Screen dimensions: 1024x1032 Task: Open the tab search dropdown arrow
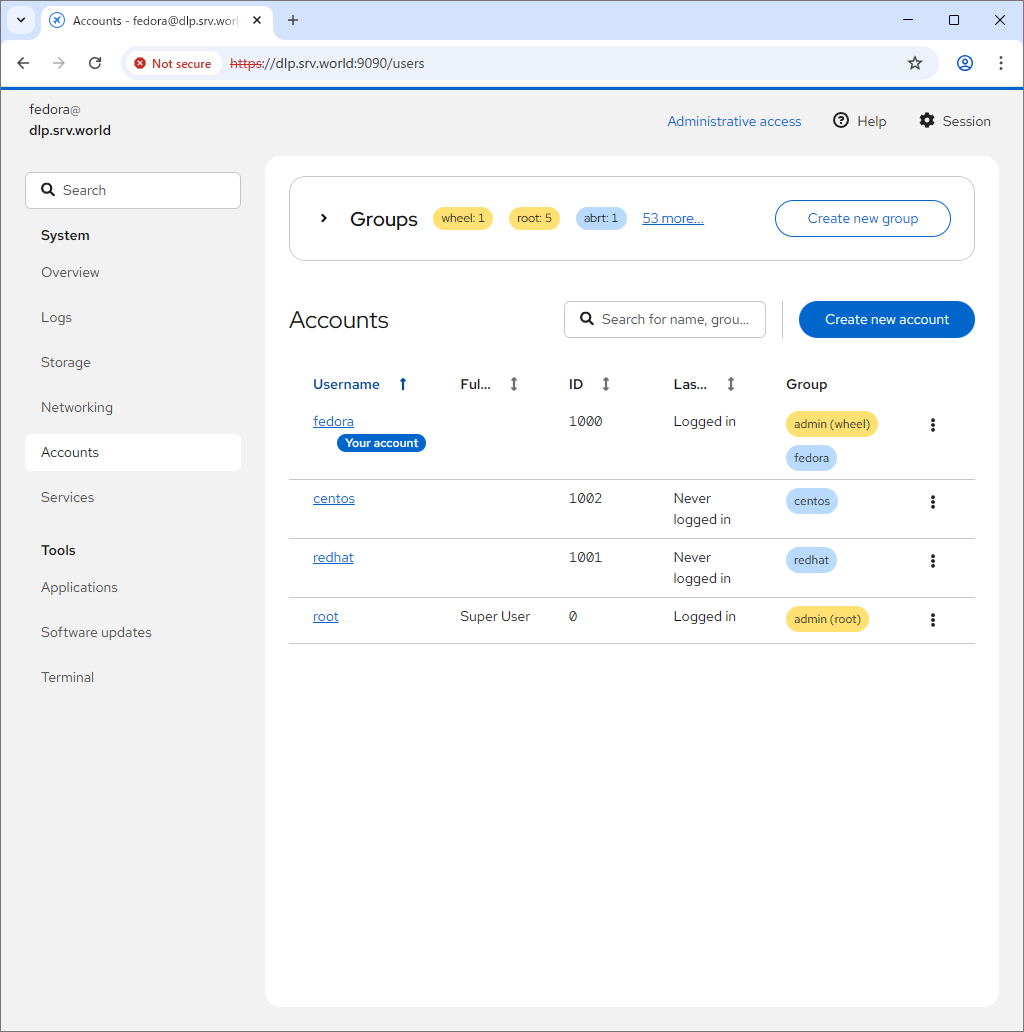click(x=21, y=20)
